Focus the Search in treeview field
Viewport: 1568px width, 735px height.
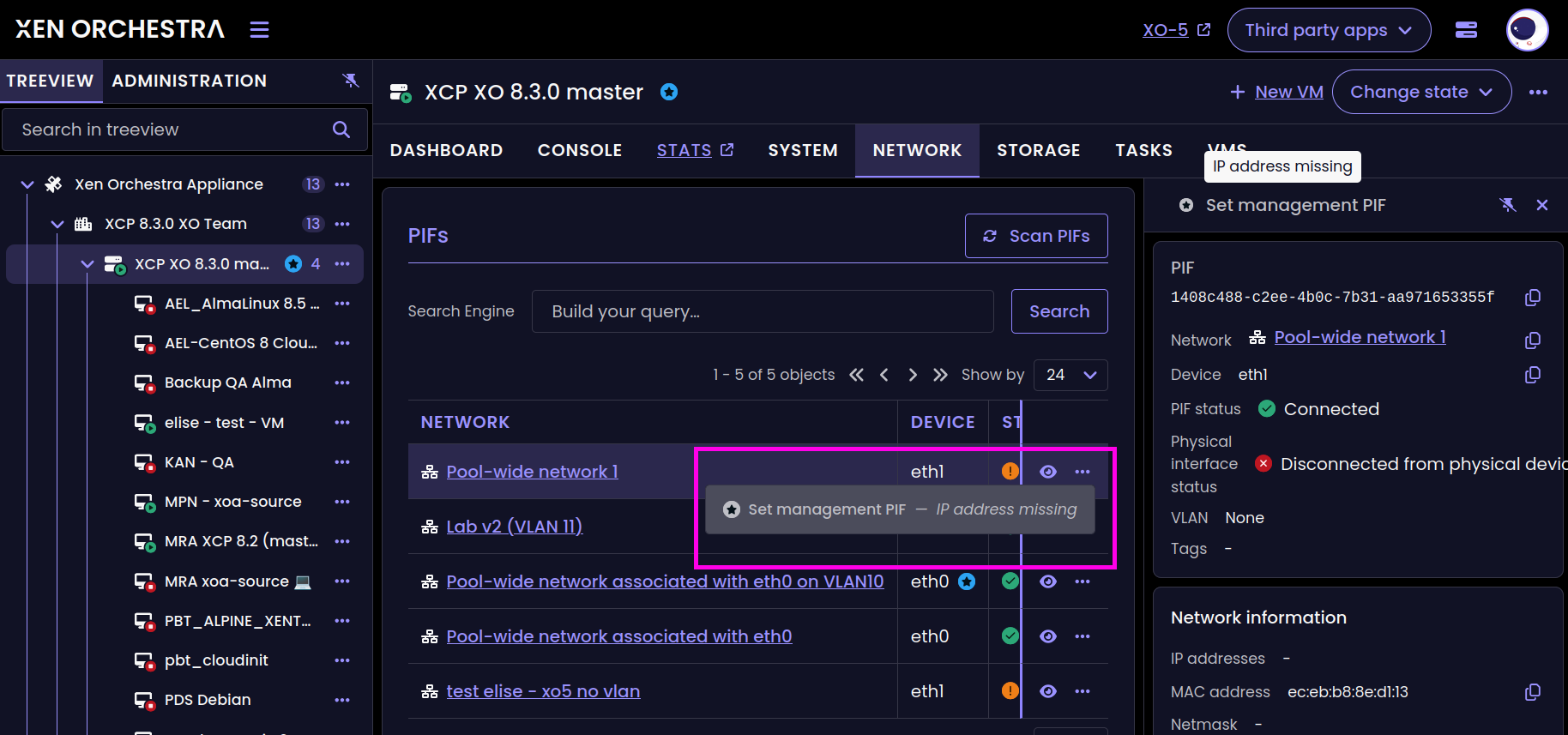[x=184, y=130]
